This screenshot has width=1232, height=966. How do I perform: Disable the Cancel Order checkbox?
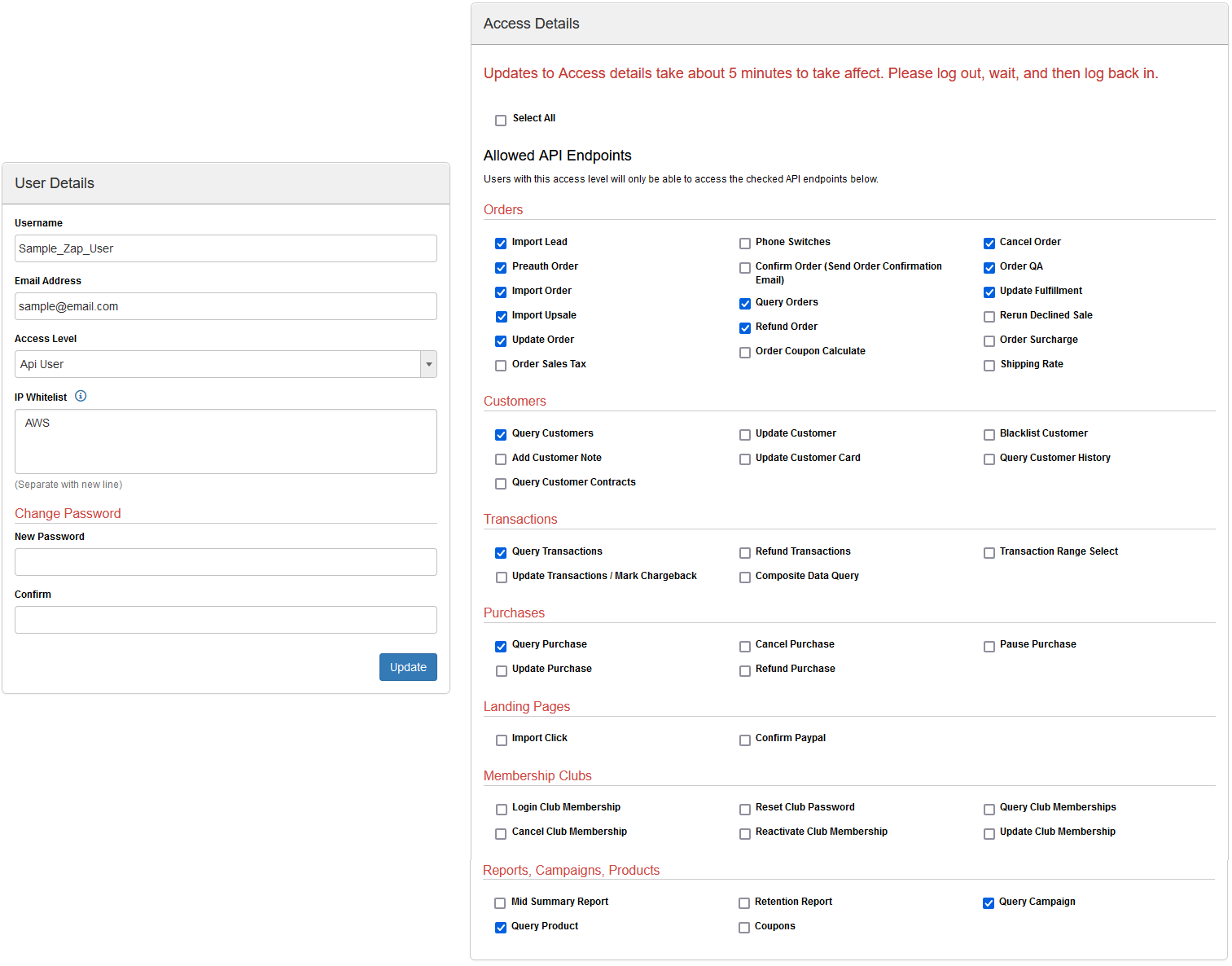pyautogui.click(x=989, y=244)
